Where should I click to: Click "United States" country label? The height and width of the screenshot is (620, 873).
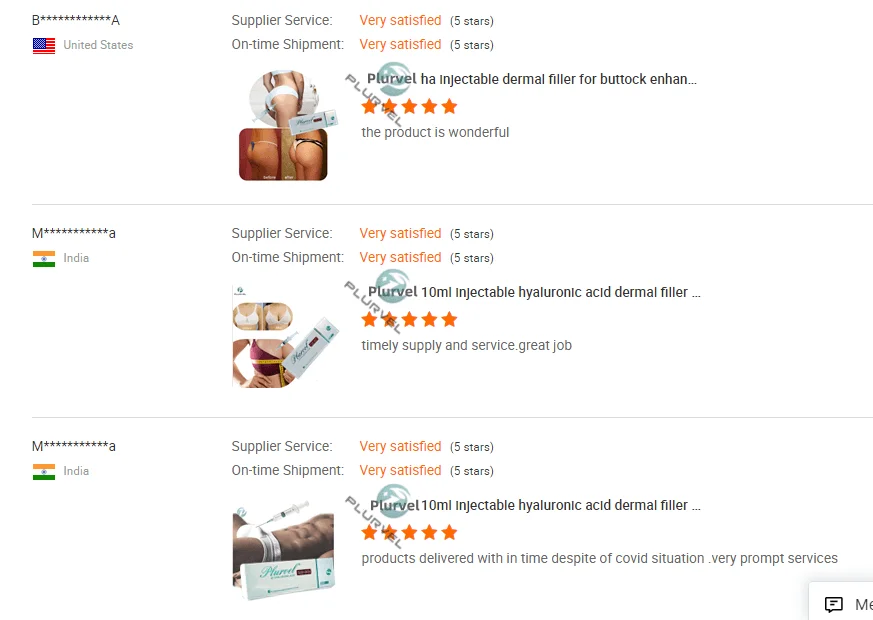coord(98,45)
